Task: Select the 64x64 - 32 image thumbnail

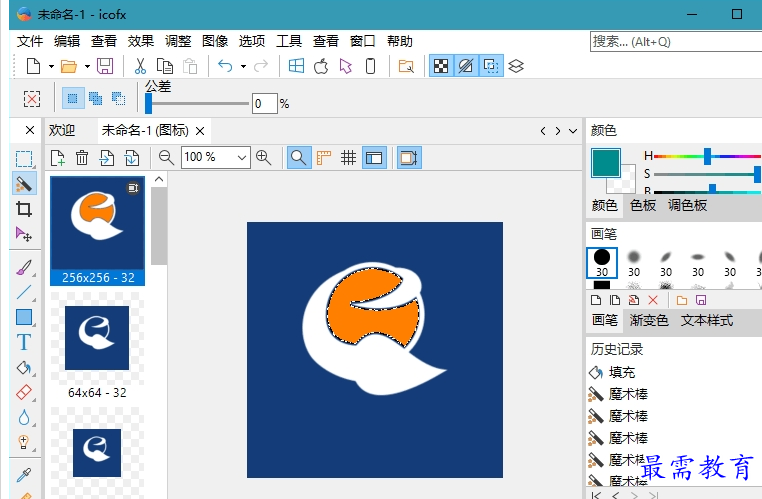Action: [97, 340]
